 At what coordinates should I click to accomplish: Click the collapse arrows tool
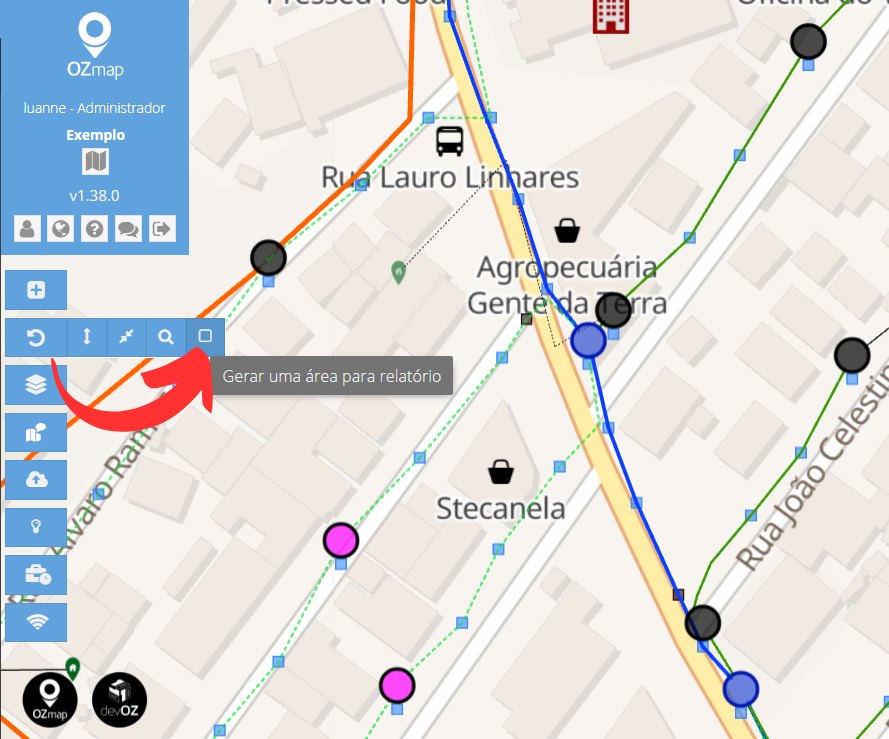[x=126, y=337]
